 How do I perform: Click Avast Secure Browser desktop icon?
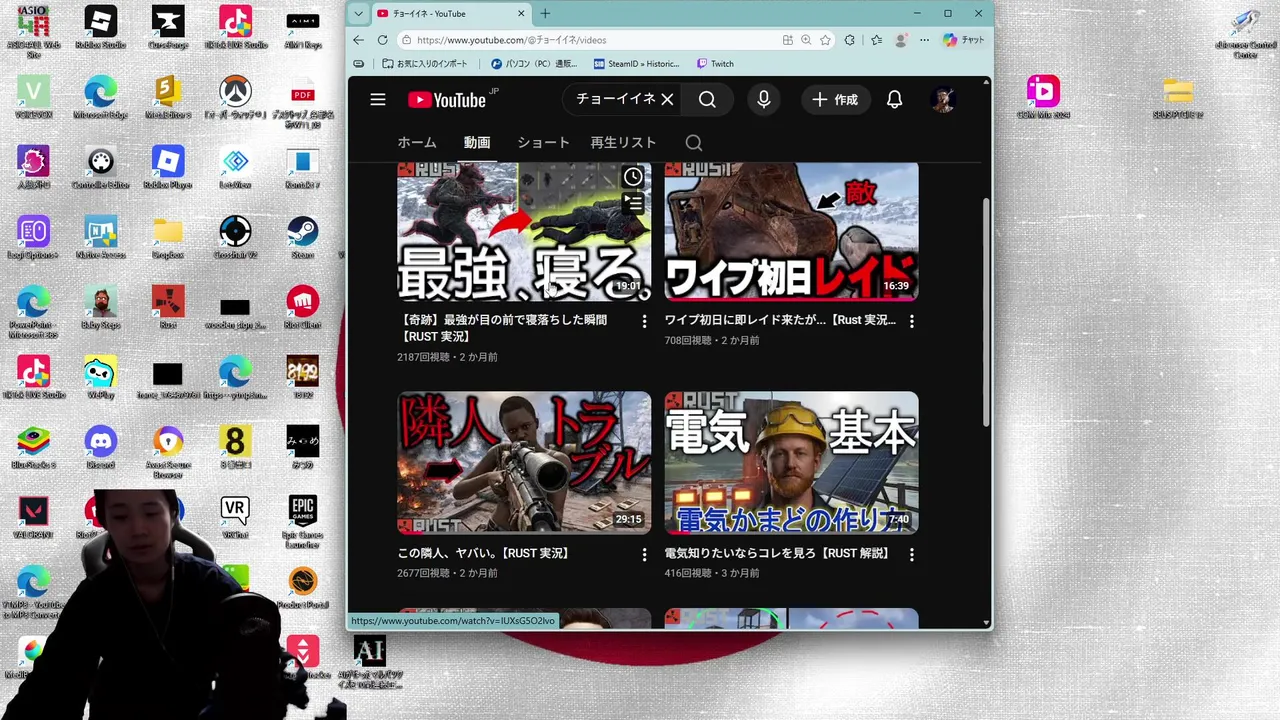[x=167, y=453]
